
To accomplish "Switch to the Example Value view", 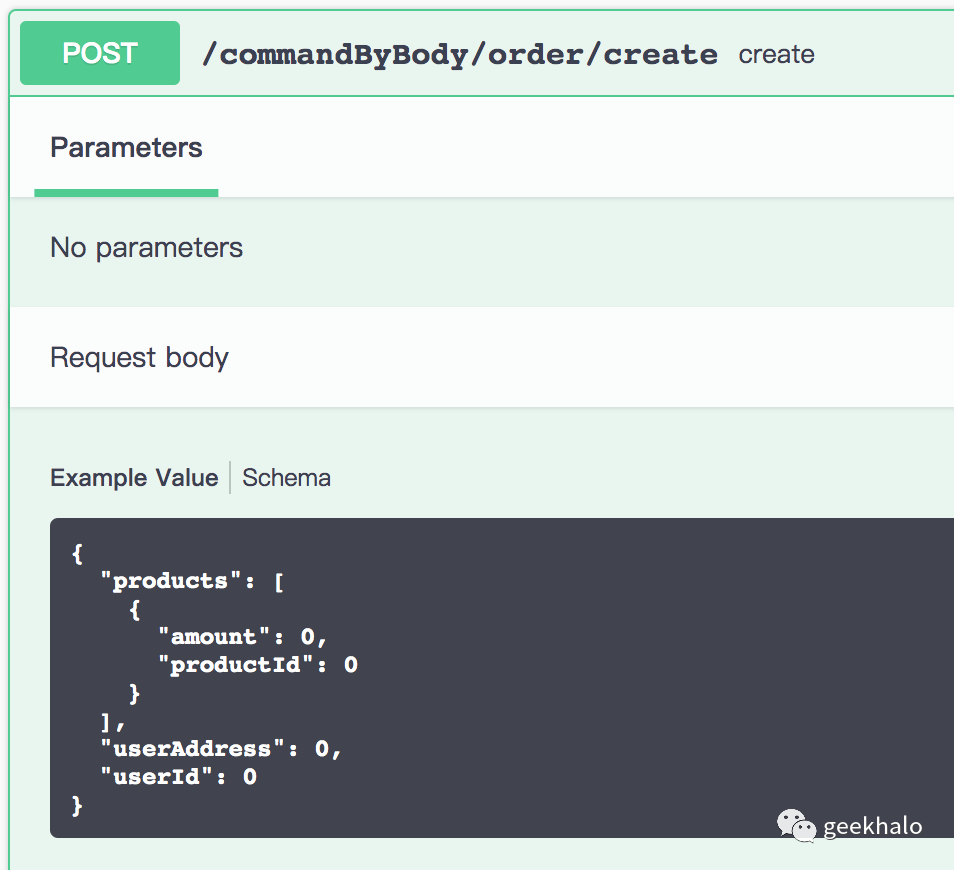I will [x=134, y=478].
